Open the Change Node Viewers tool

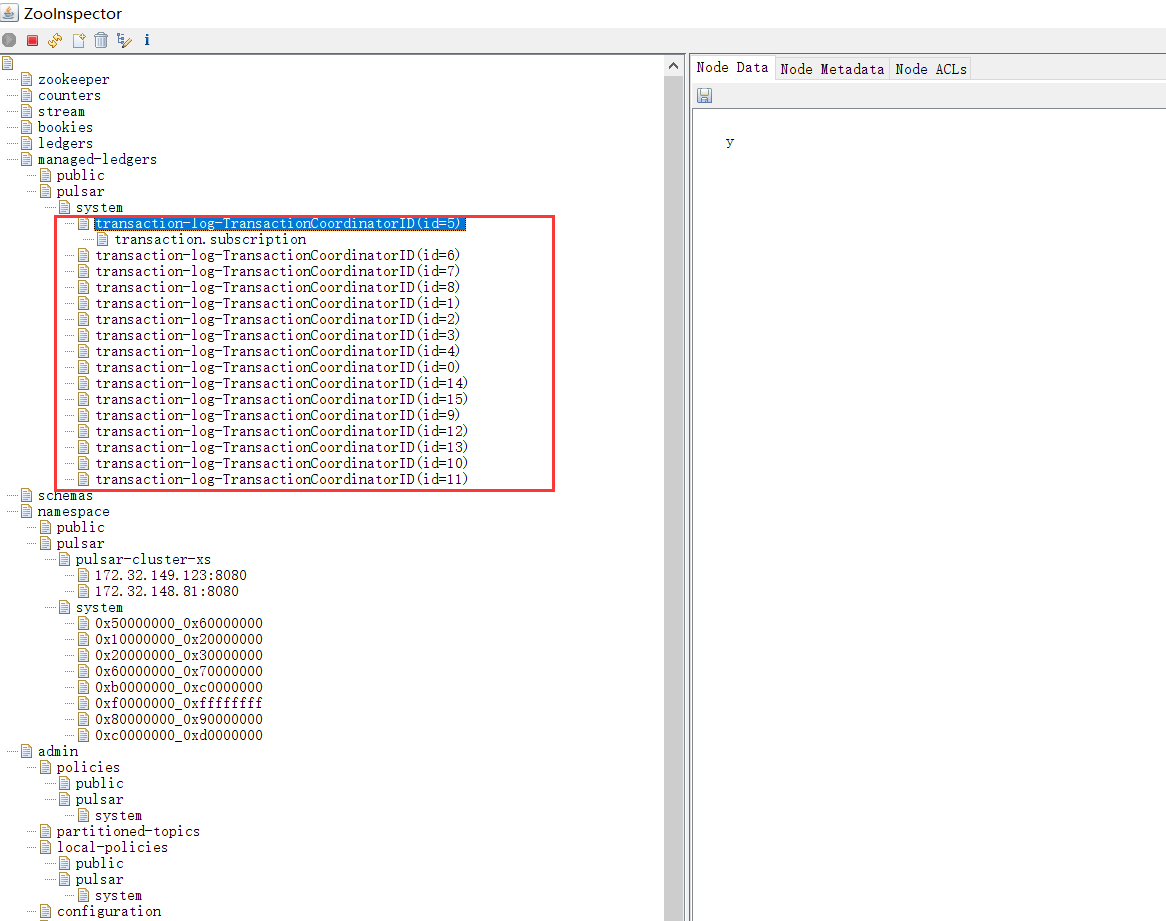point(124,40)
